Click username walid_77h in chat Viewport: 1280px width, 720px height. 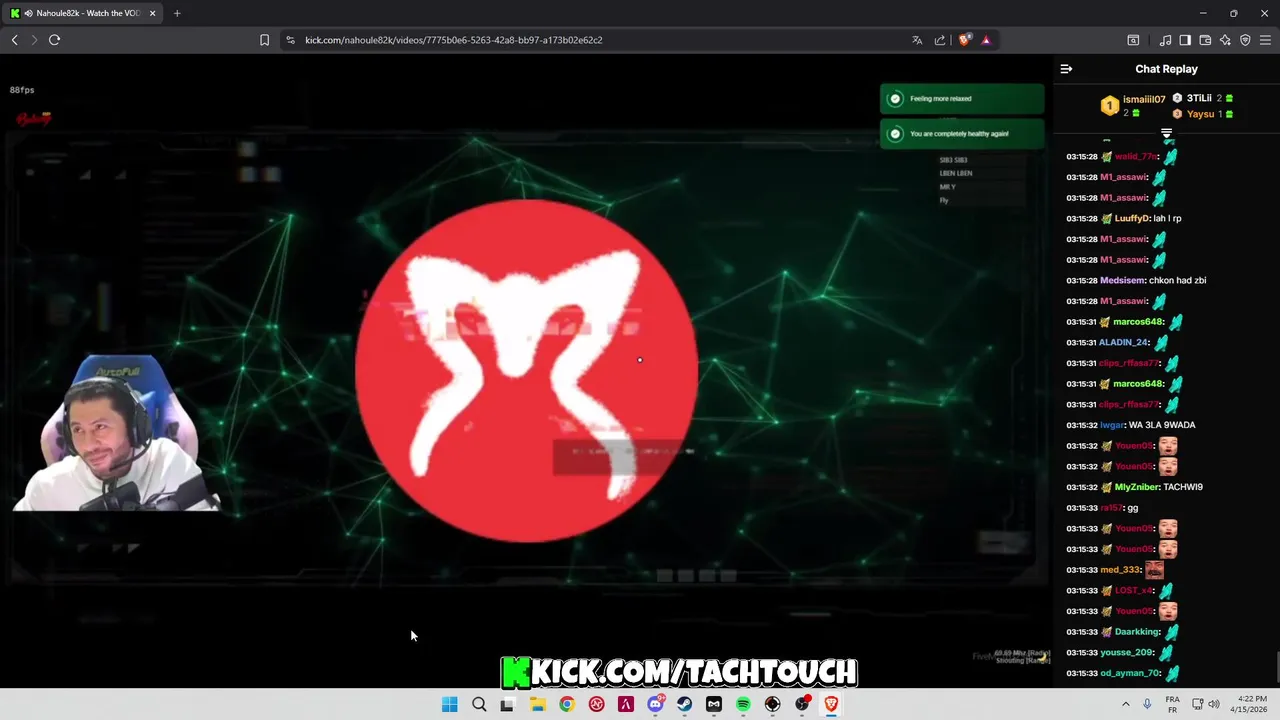[1136, 156]
